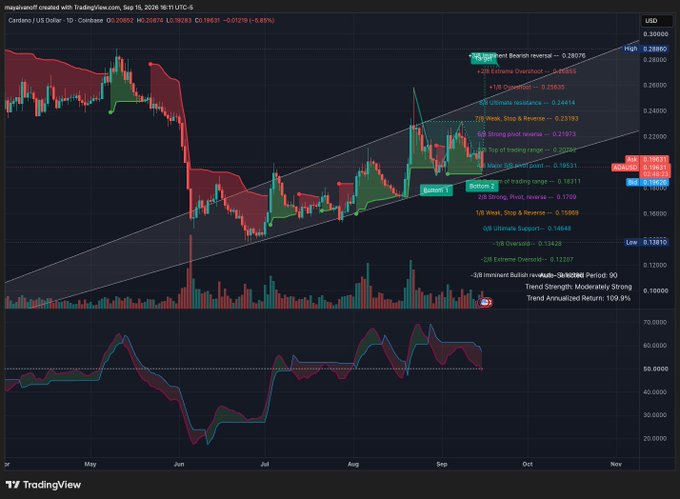Click the -2/8 Extreme Oversold 0.12207 label
680x499 pixels.
pyautogui.click(x=527, y=259)
